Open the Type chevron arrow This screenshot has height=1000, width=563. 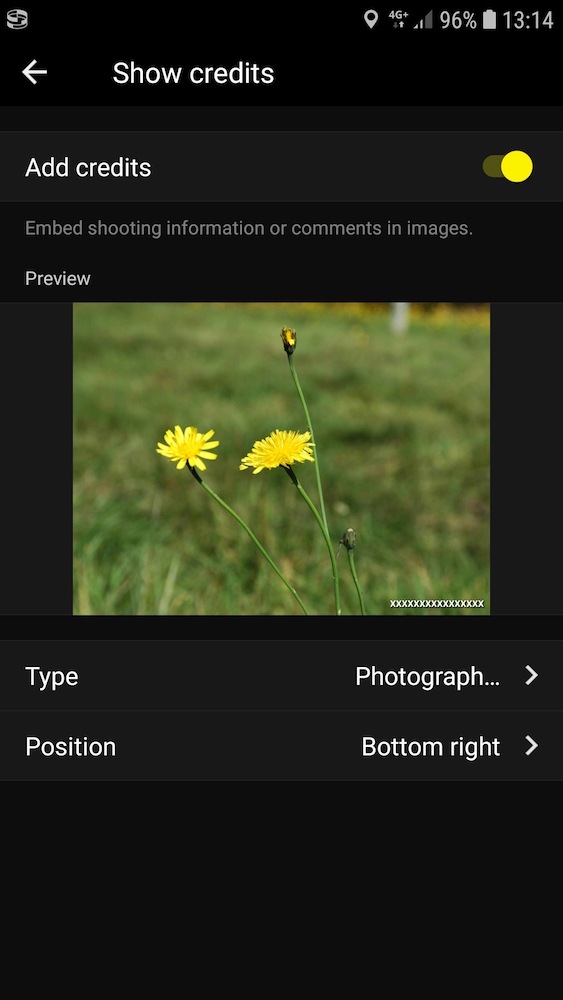tap(532, 675)
